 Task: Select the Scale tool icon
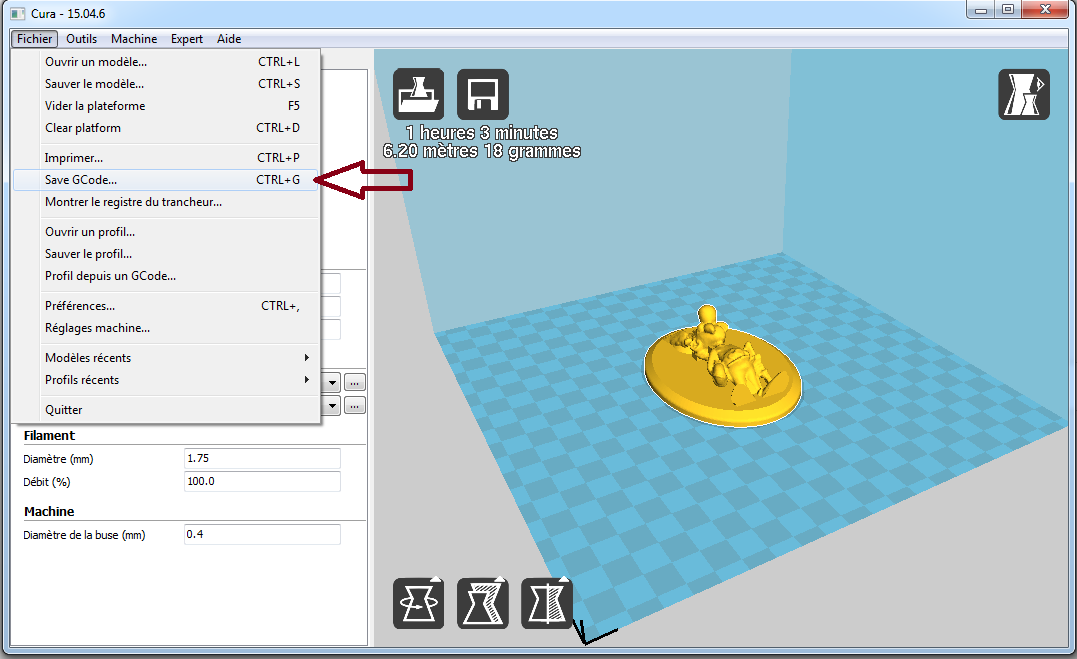point(483,603)
